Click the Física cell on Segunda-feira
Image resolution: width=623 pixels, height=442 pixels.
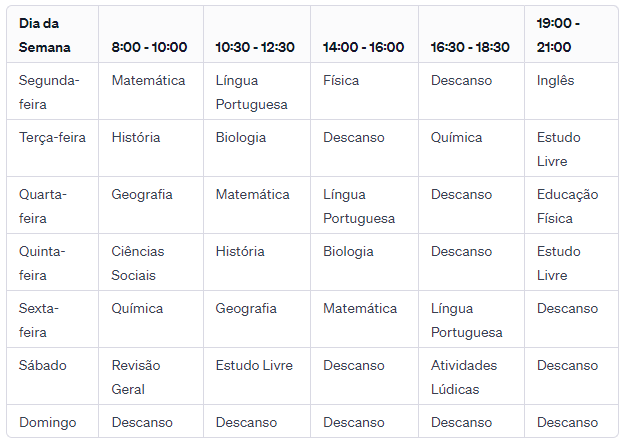pyautogui.click(x=341, y=80)
